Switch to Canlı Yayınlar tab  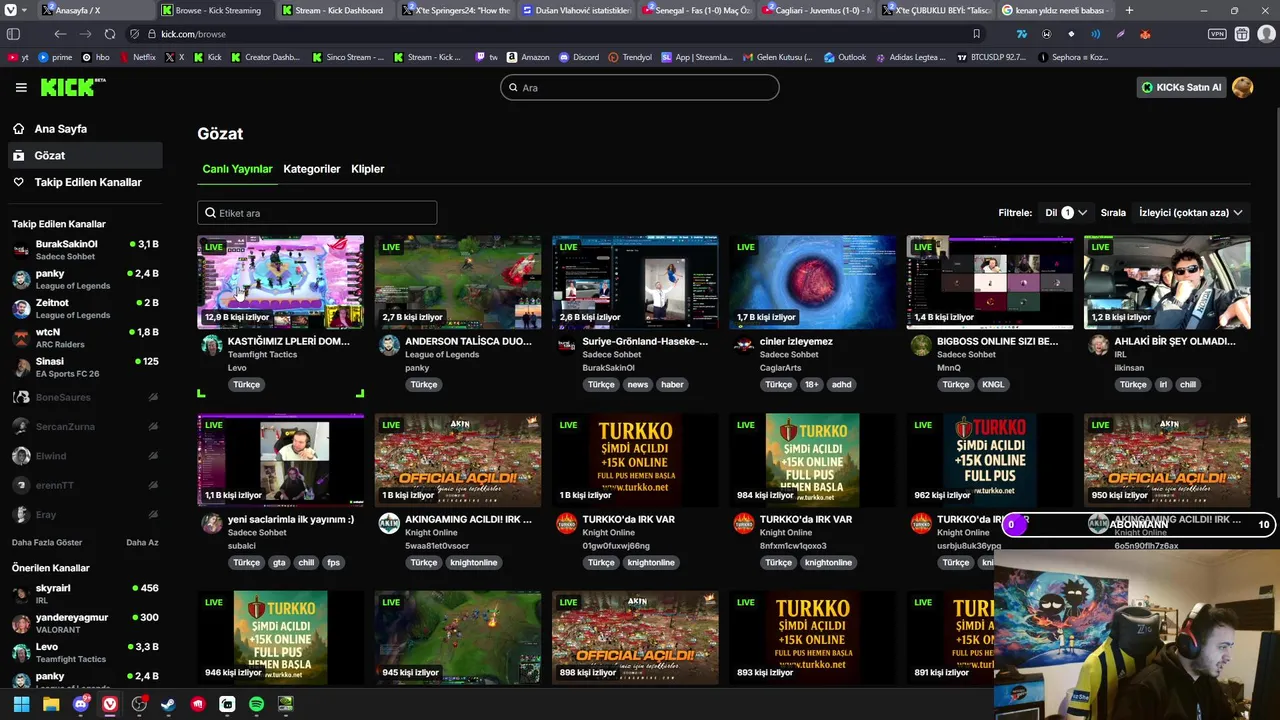point(237,169)
